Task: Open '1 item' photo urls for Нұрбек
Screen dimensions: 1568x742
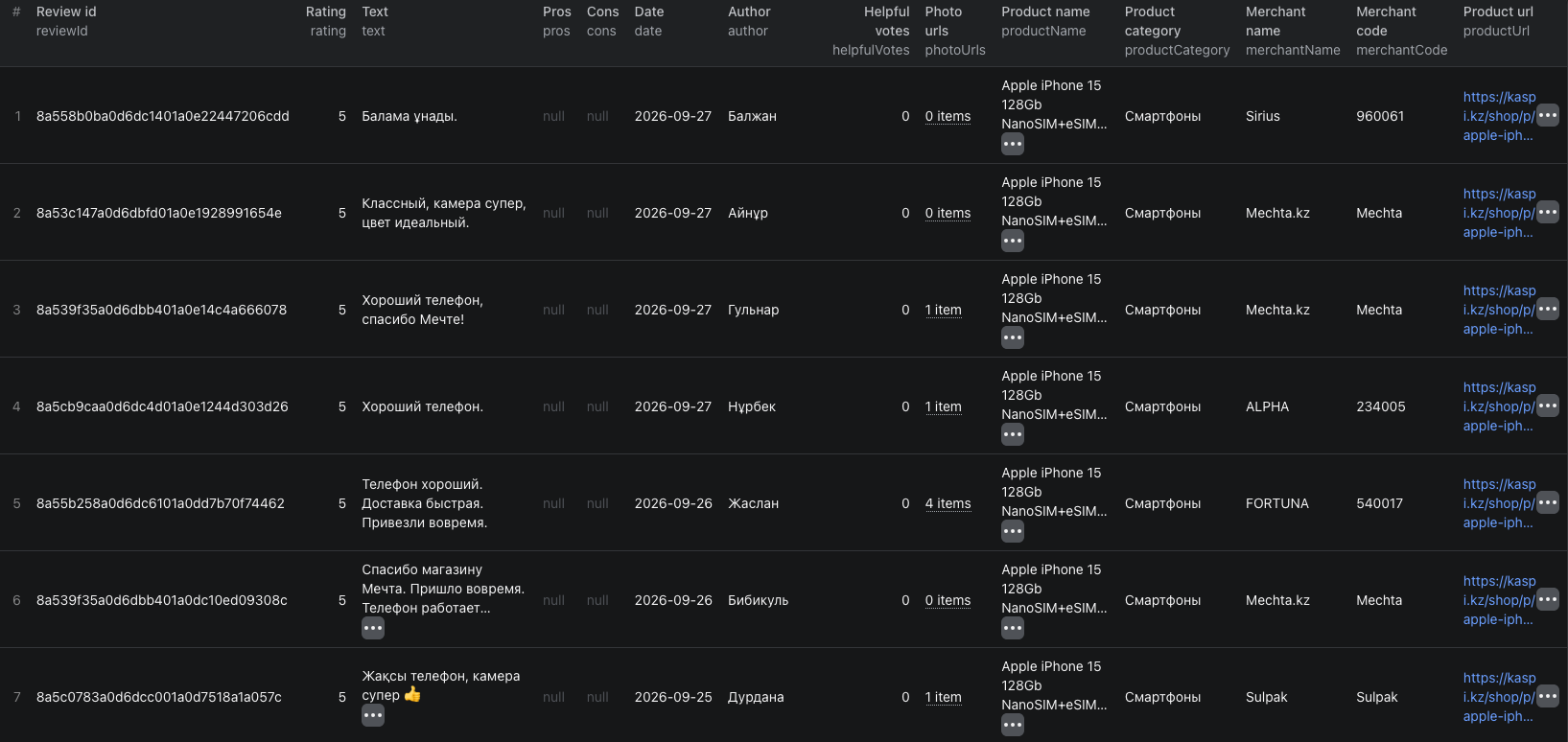Action: (x=943, y=406)
